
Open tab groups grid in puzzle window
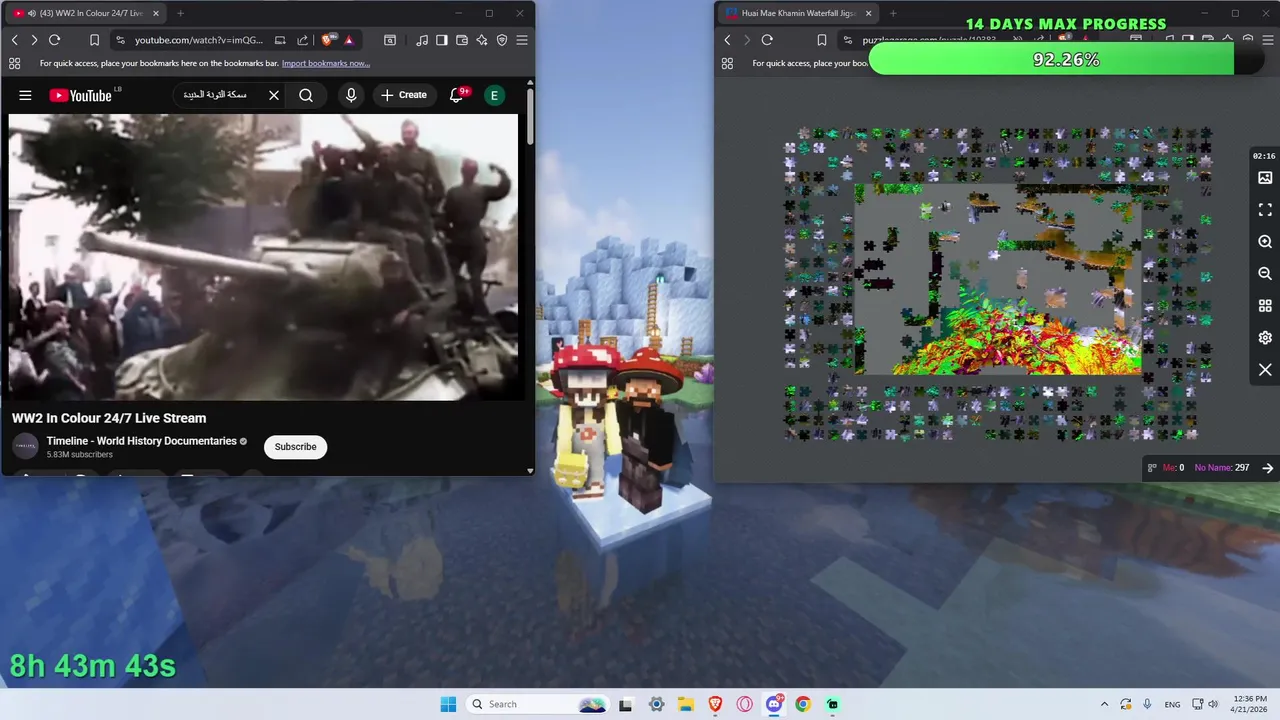tap(727, 63)
